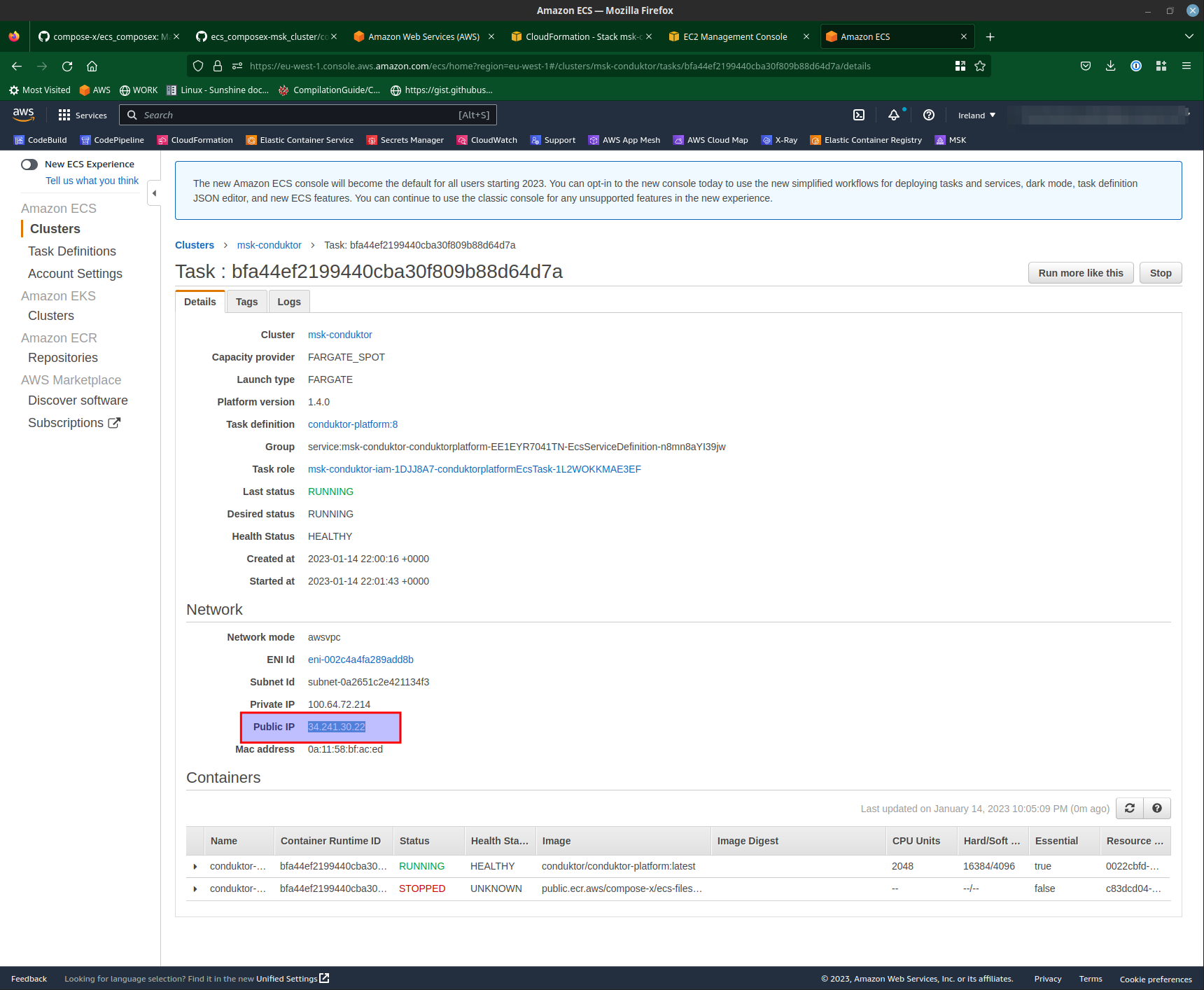
Task: Toggle the New ECS Experience switch
Action: click(29, 165)
